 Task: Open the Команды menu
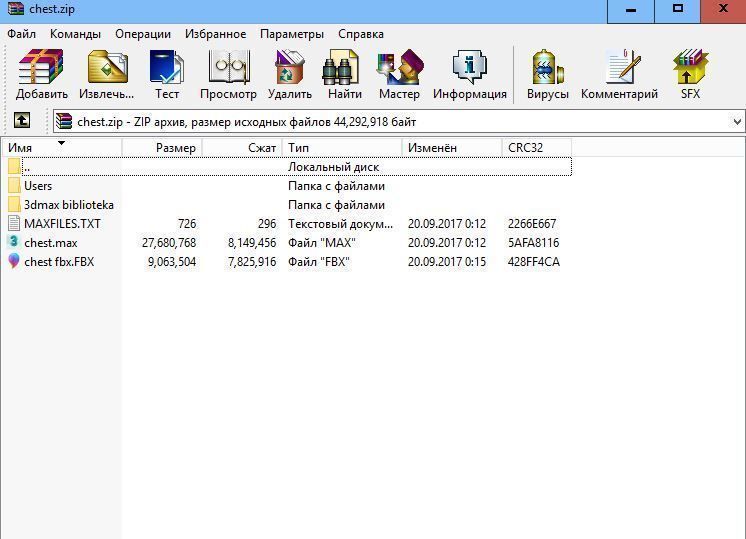click(75, 34)
